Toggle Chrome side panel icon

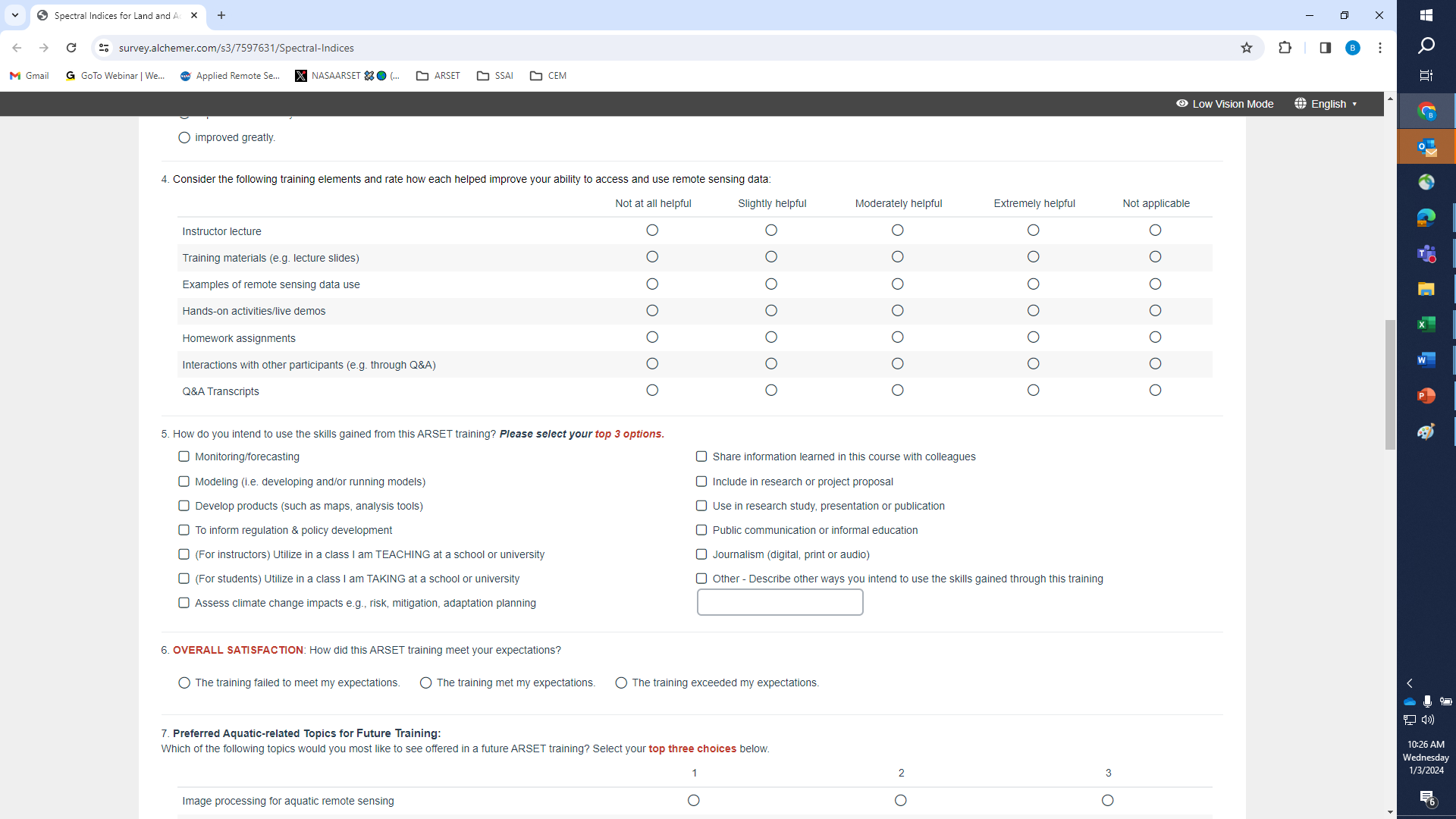1325,48
